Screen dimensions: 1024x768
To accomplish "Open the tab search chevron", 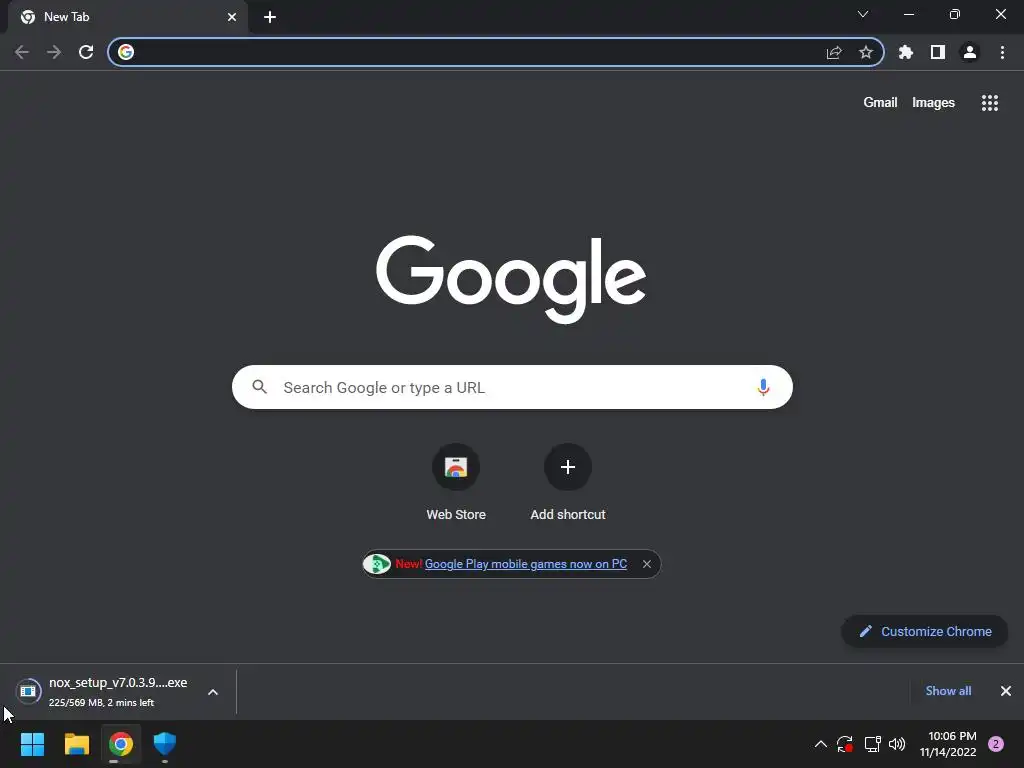I will point(863,14).
